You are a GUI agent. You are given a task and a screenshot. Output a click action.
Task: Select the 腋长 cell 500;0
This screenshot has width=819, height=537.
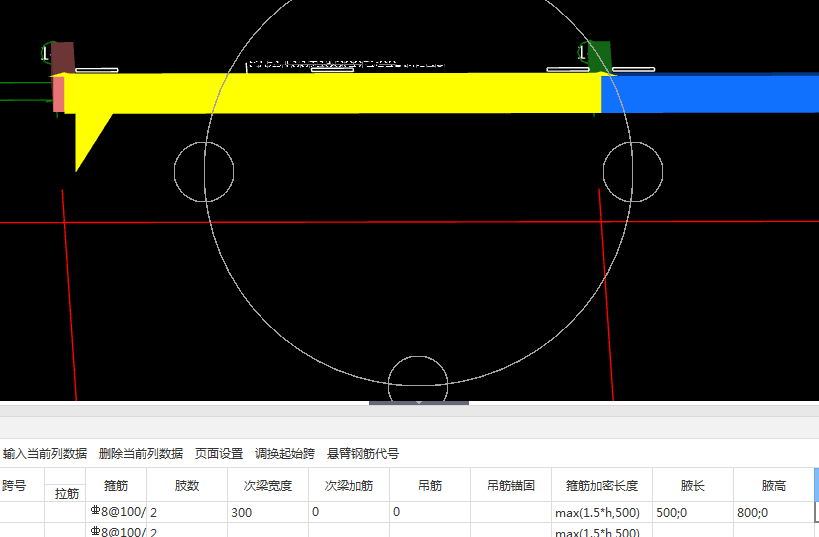click(x=693, y=512)
